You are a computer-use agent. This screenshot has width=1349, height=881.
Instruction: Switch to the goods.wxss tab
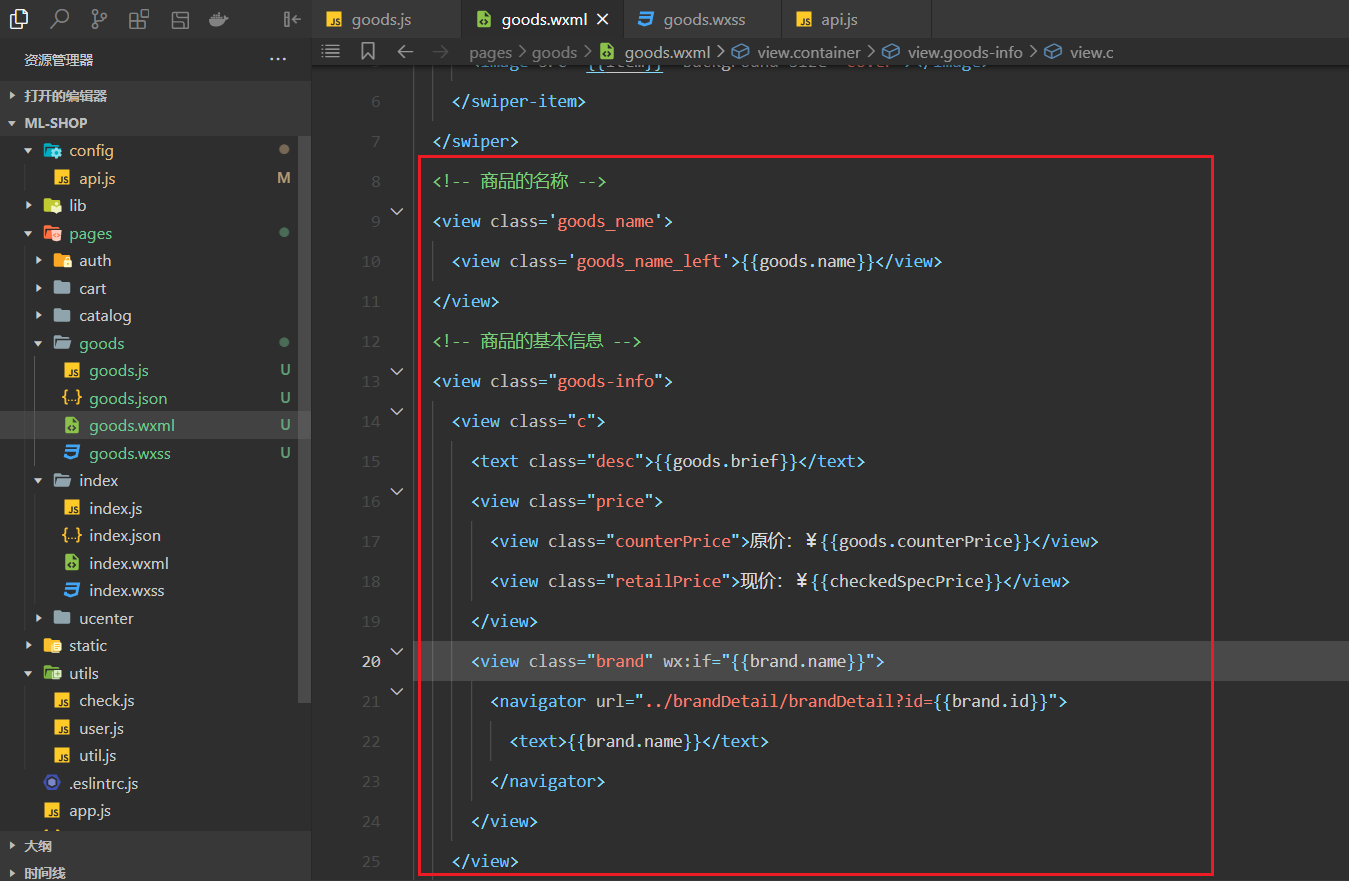[700, 20]
